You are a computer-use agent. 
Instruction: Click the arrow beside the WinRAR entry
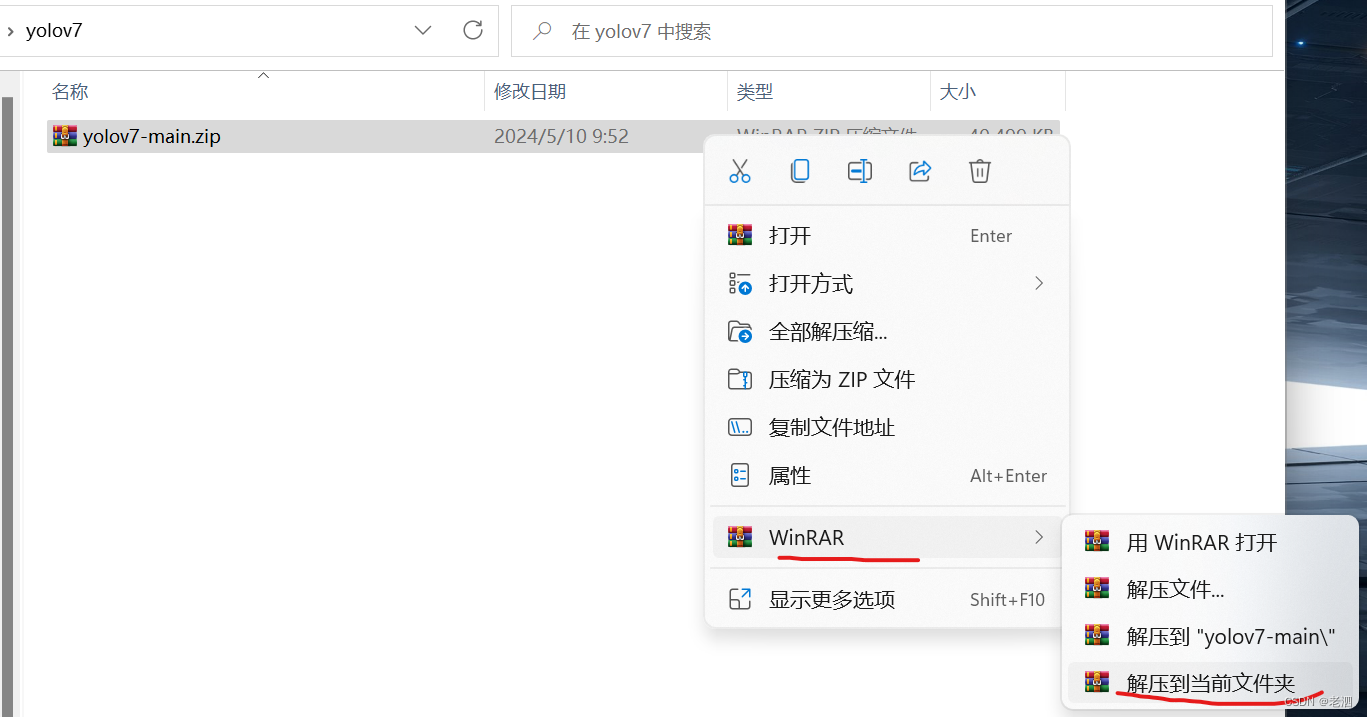click(x=1039, y=538)
